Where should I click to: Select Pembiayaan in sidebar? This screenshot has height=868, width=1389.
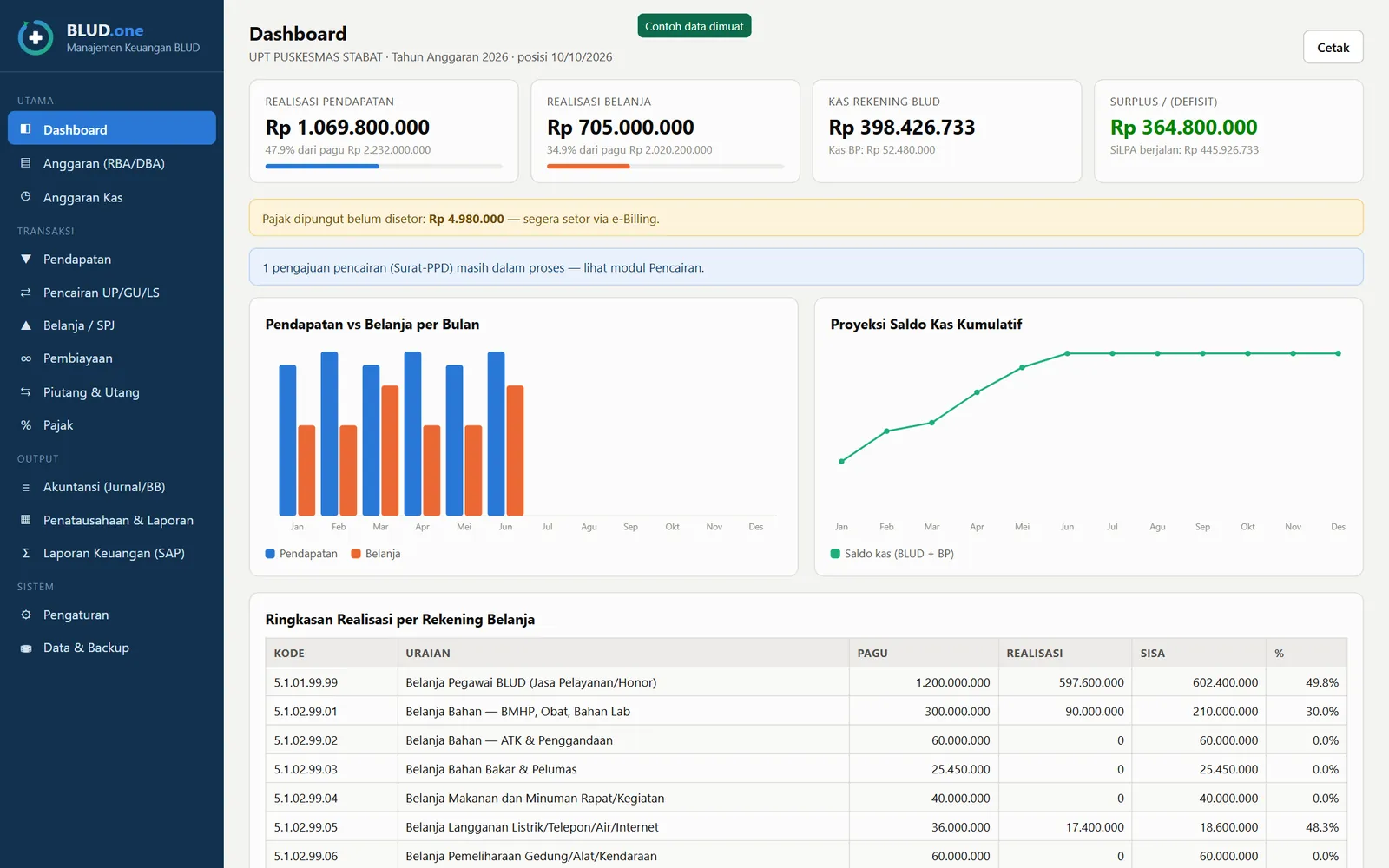(112, 358)
